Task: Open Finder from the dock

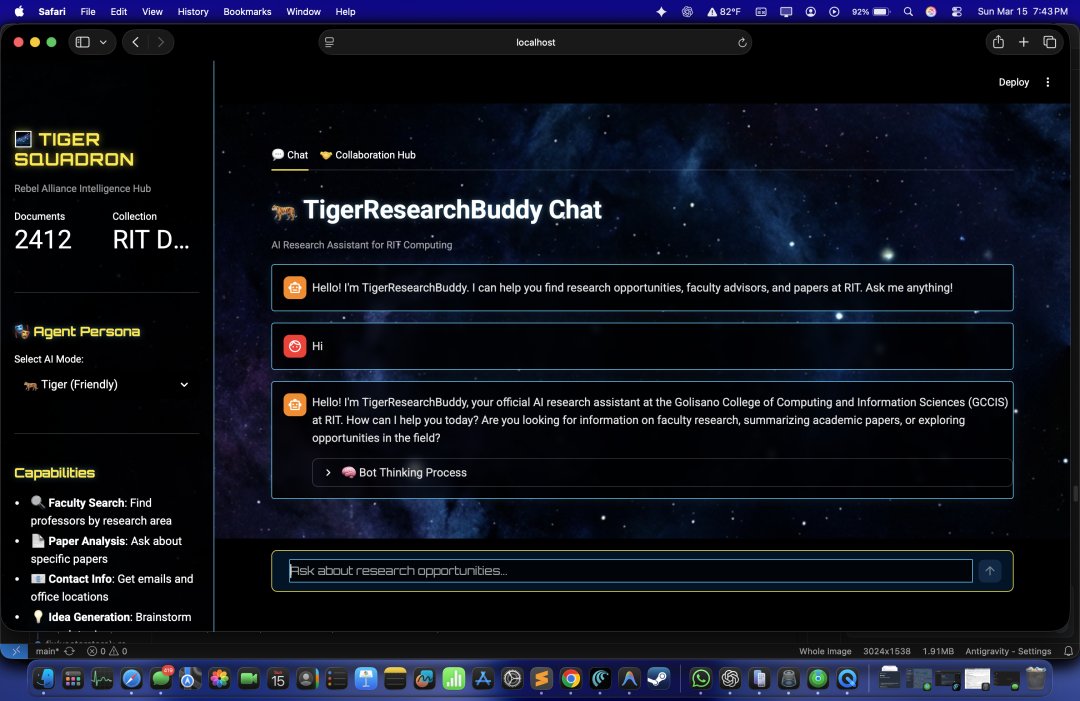Action: [x=43, y=679]
